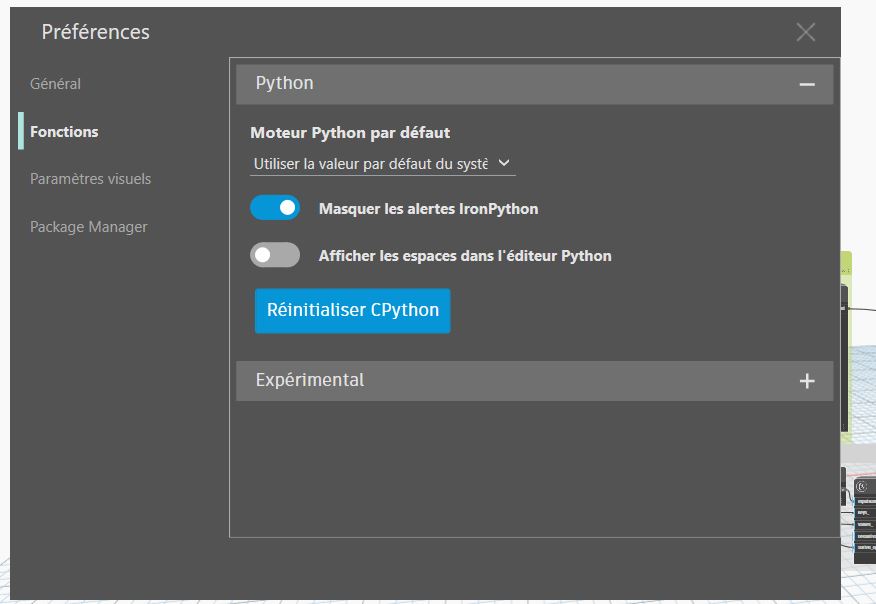
Task: Open the Général preferences tab
Action: tap(55, 84)
